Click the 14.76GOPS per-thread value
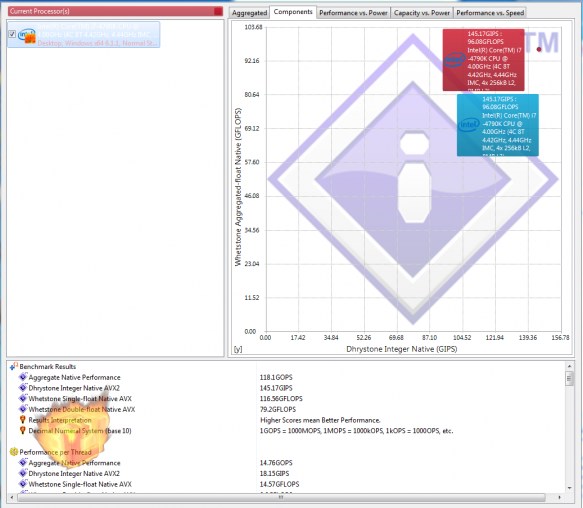This screenshot has width=583, height=508. (276, 463)
